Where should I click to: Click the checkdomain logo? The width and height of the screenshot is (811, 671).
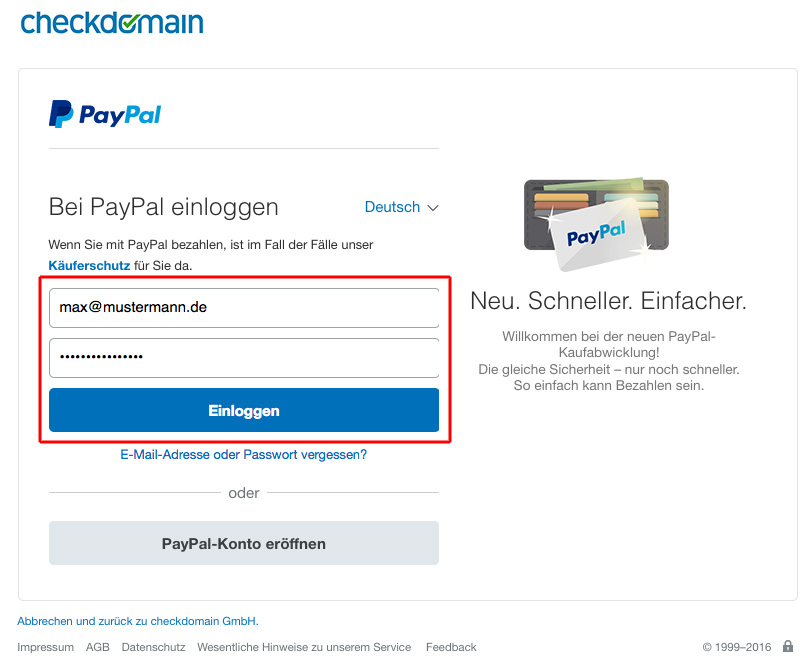(x=112, y=23)
